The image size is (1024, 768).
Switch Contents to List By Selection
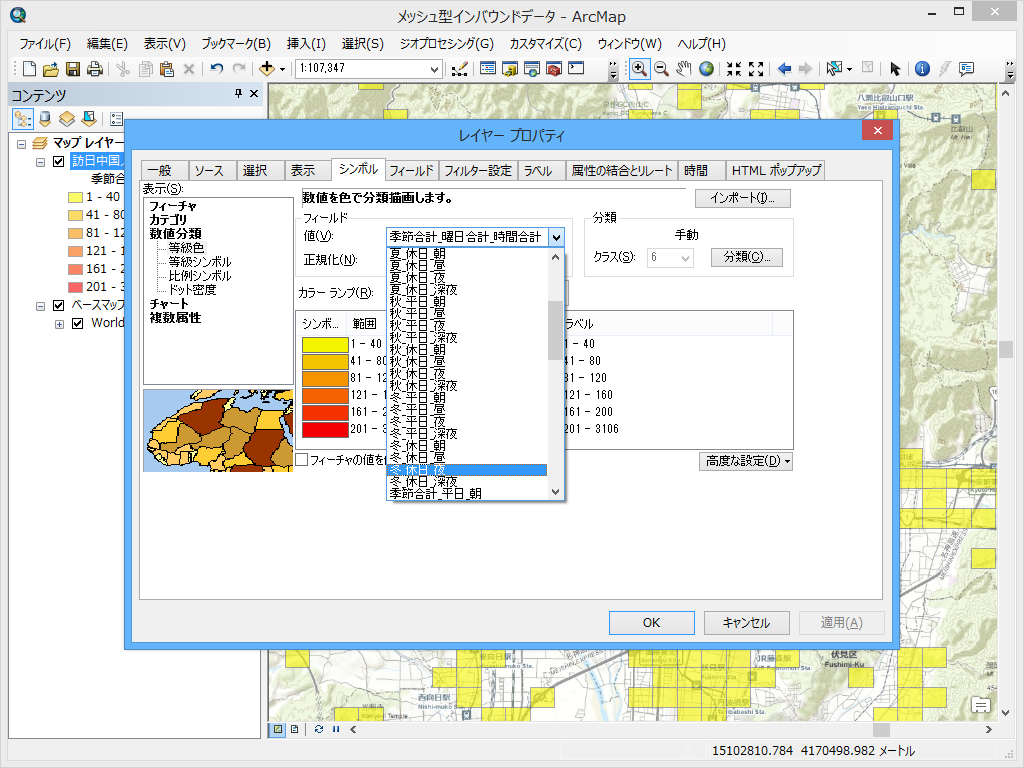[x=89, y=119]
